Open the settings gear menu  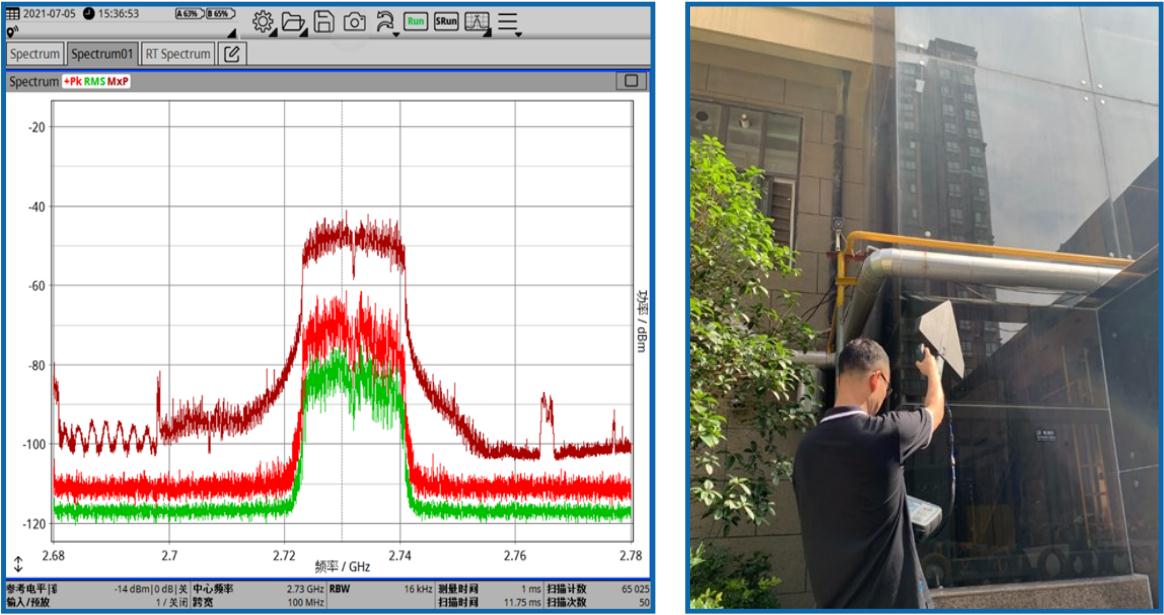(x=263, y=22)
